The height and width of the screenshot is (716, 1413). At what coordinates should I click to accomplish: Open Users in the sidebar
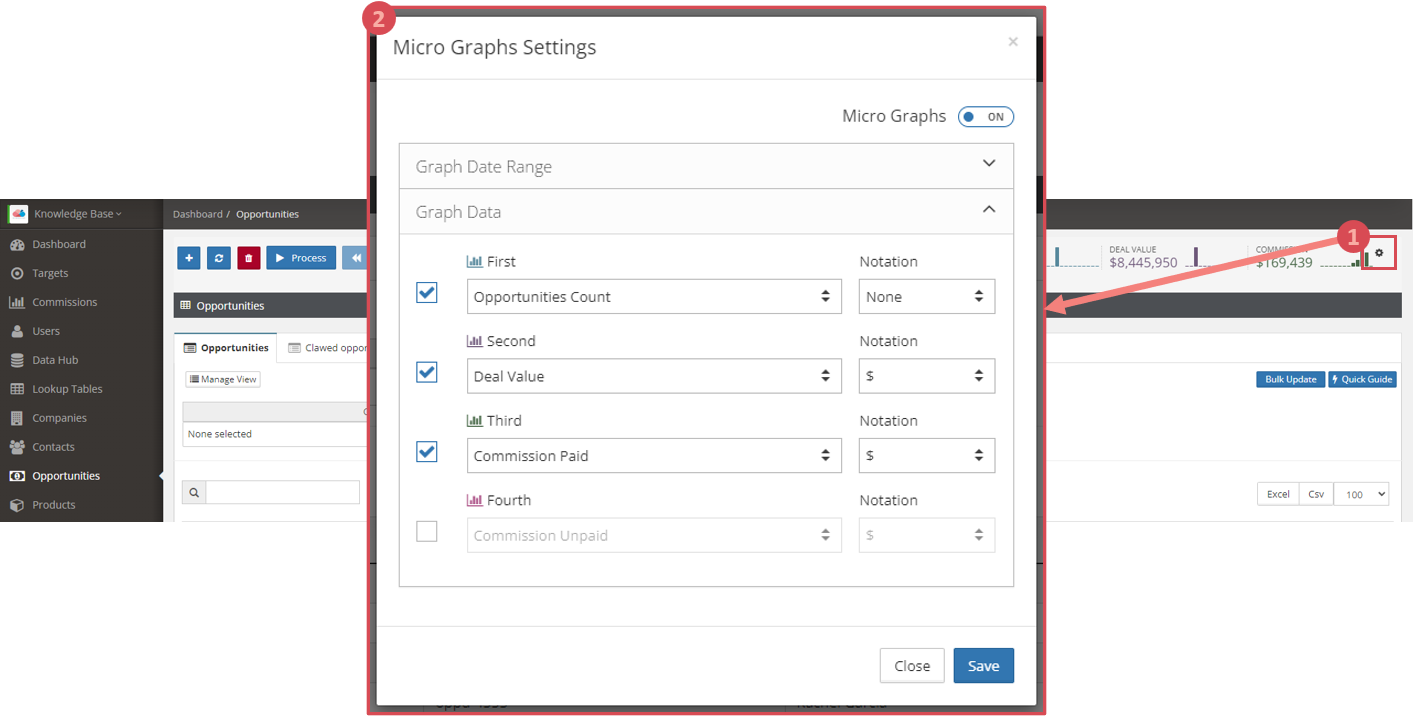[x=46, y=331]
